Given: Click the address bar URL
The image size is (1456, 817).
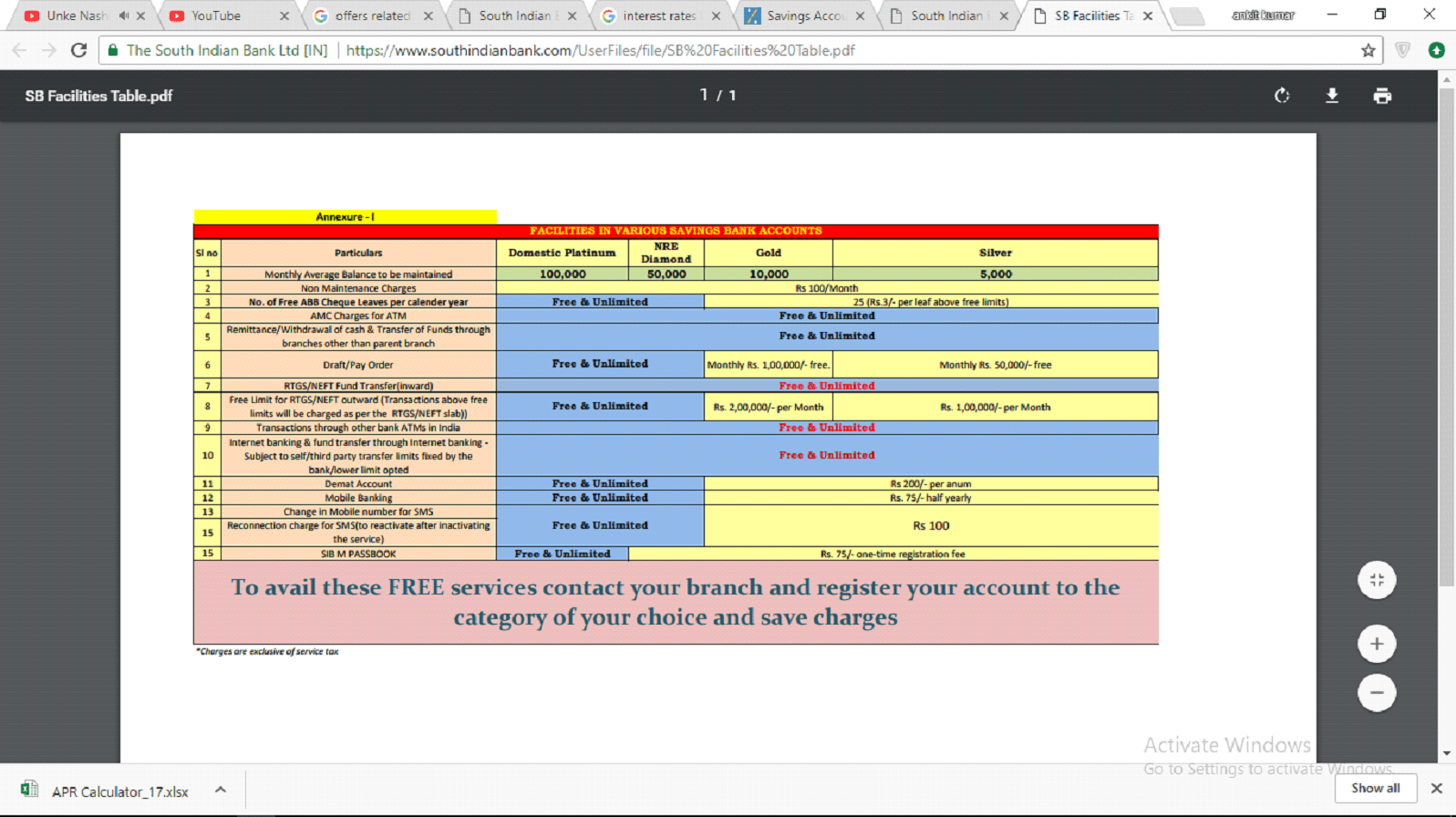Looking at the screenshot, I should click(600, 50).
